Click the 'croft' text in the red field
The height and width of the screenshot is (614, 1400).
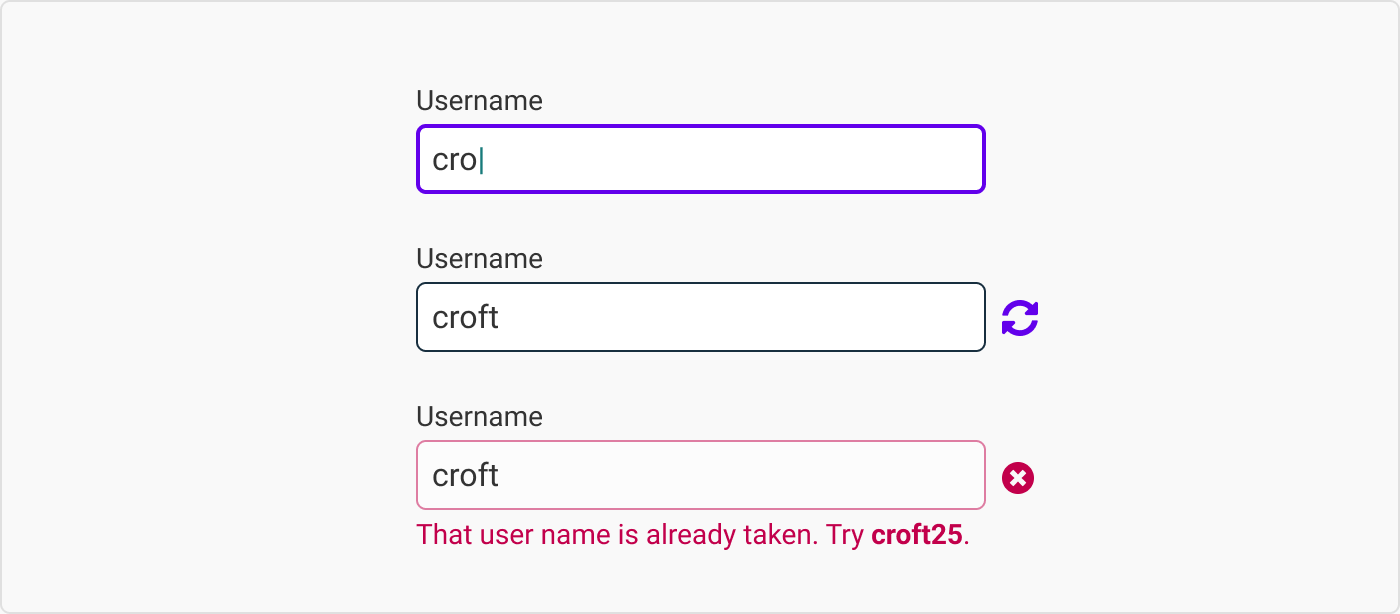(465, 476)
